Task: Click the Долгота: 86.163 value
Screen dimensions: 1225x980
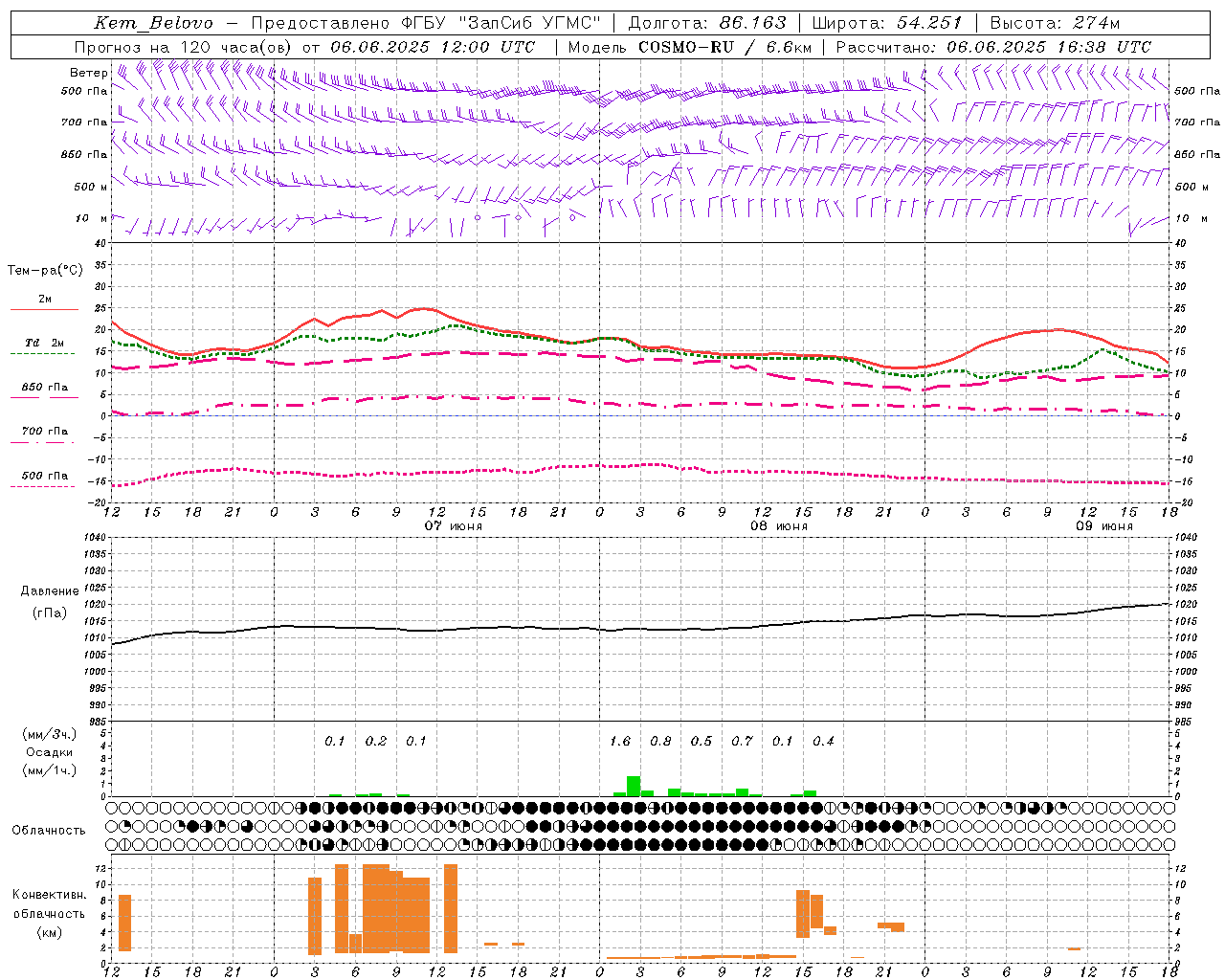Action: click(x=707, y=23)
